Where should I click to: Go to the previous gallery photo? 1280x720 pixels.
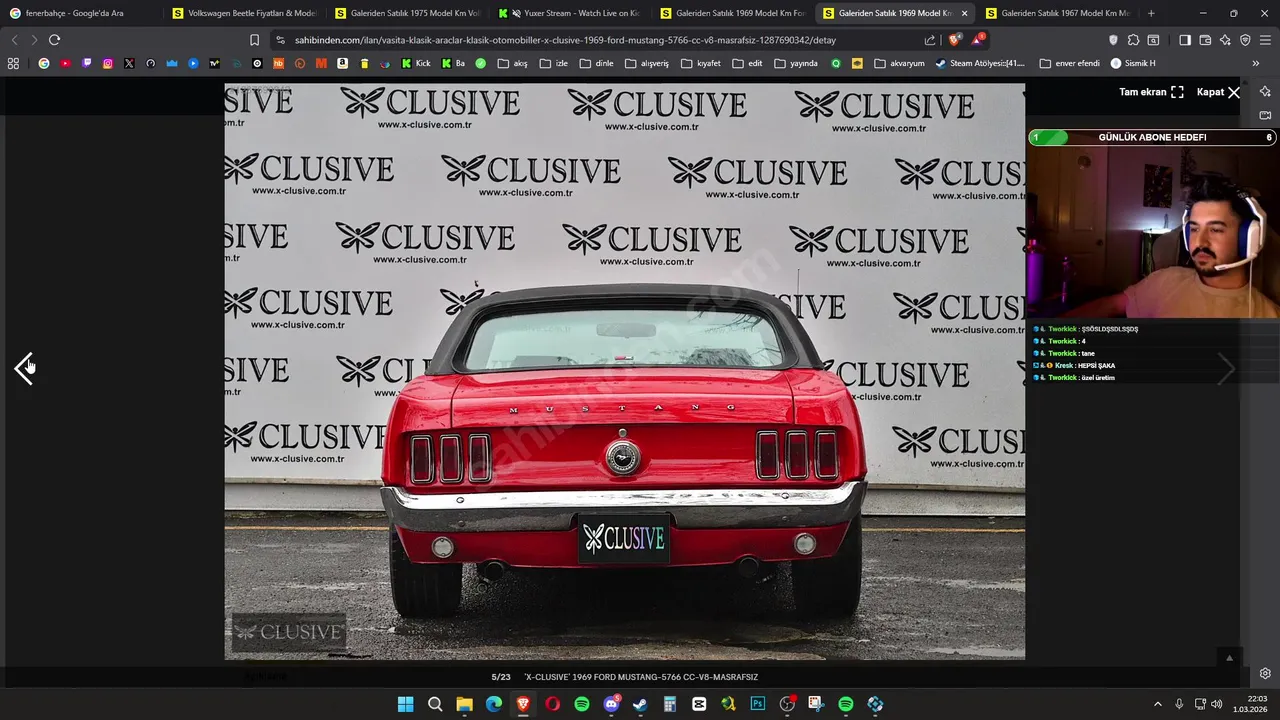point(25,368)
